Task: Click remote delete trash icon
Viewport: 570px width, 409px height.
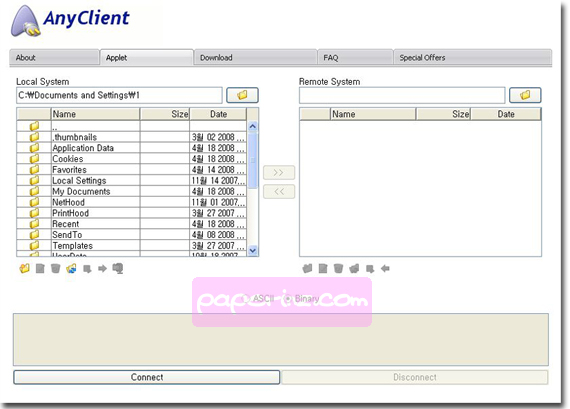Action: 338,269
